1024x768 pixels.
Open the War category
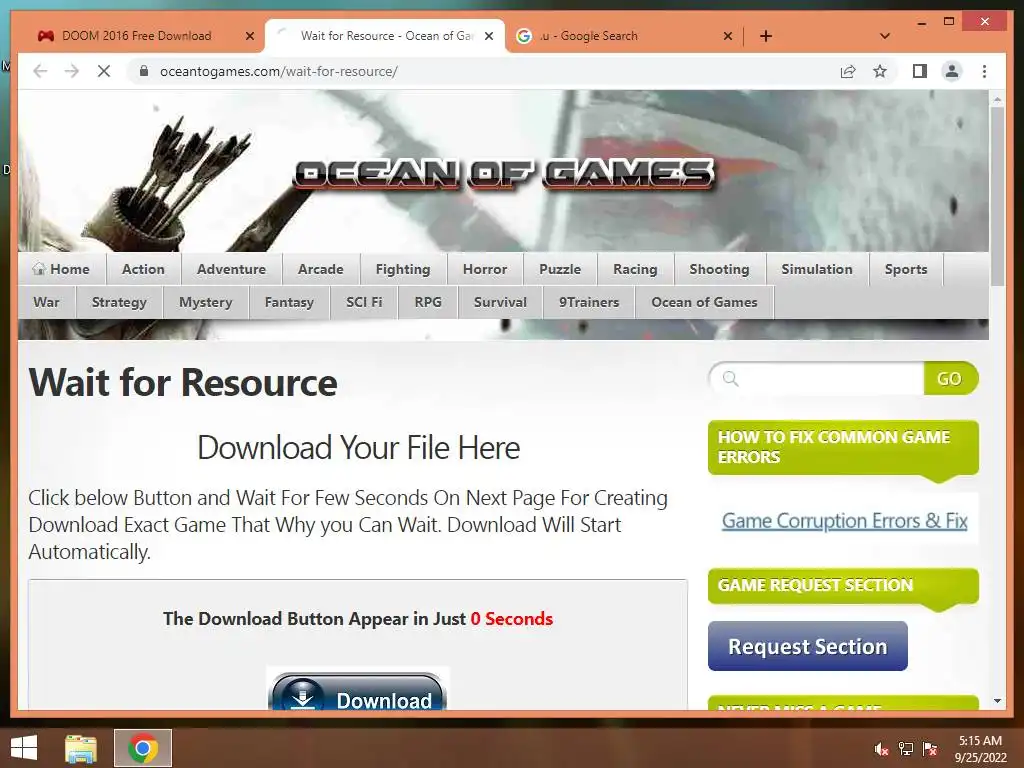46,302
